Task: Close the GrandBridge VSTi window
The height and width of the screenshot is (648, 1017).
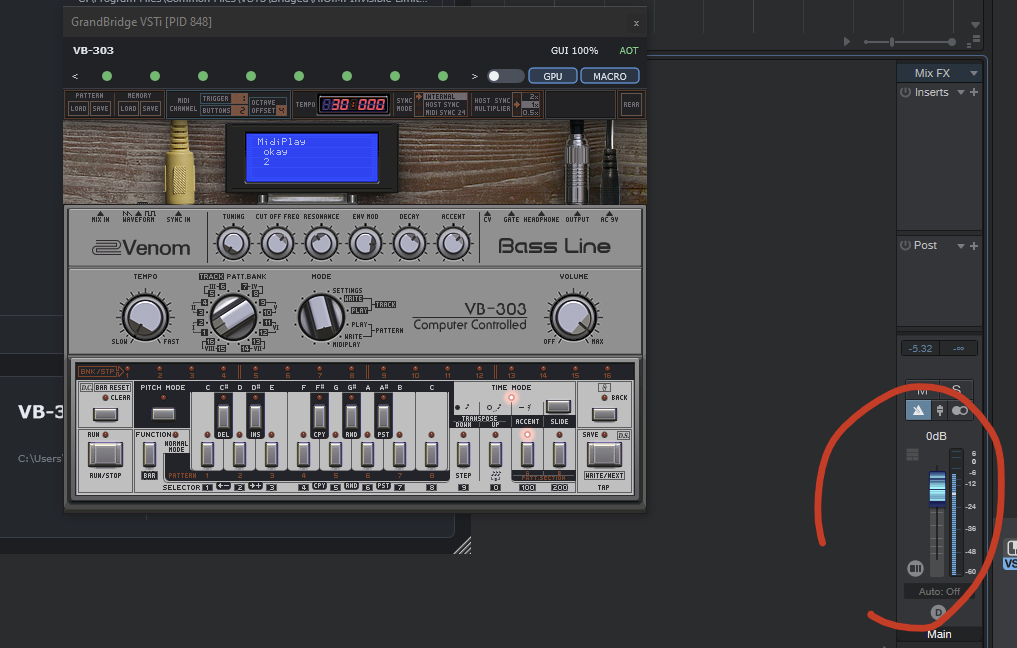Action: (x=636, y=23)
